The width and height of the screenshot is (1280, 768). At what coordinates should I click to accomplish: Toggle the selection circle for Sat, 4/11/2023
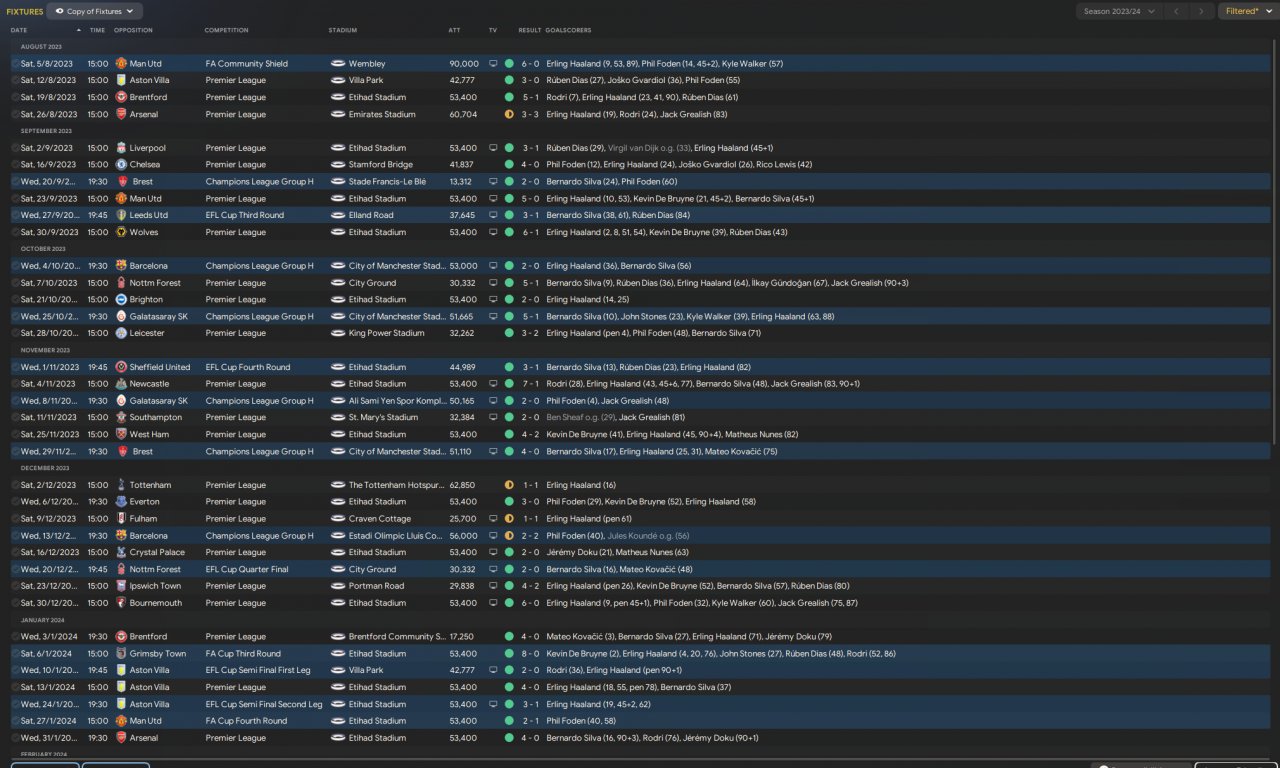15,384
